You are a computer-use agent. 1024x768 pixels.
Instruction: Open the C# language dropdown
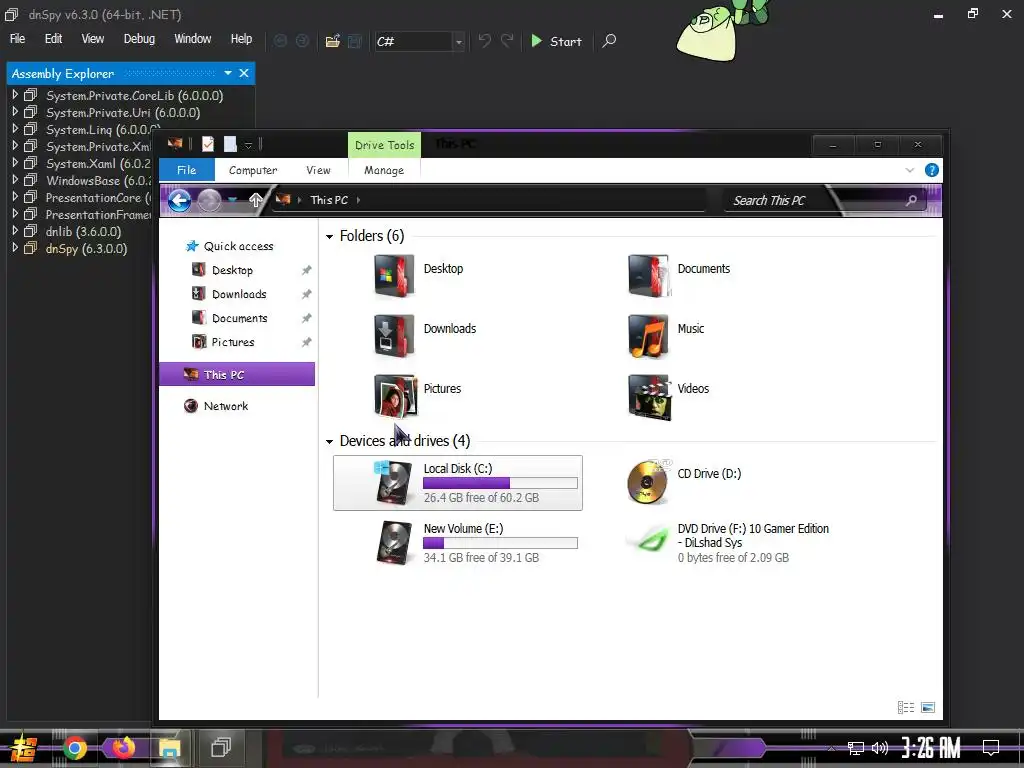click(459, 42)
